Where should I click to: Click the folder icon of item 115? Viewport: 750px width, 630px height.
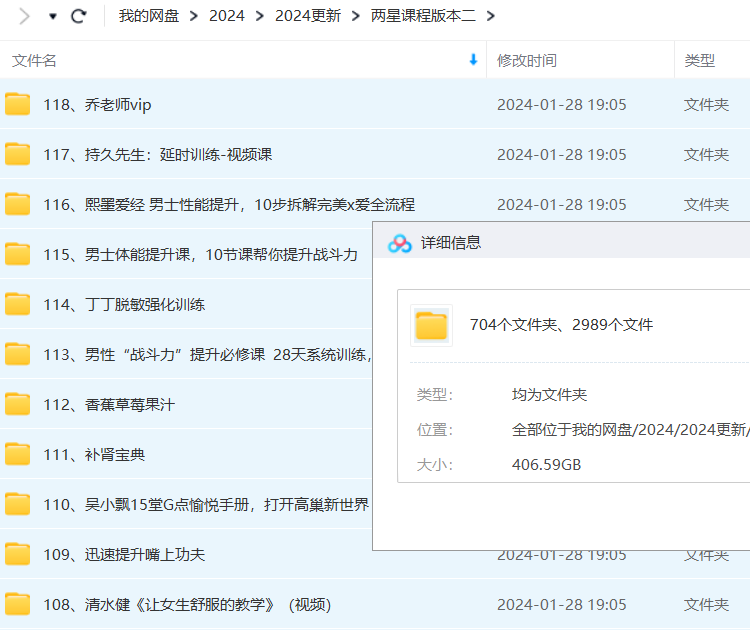click(x=18, y=254)
